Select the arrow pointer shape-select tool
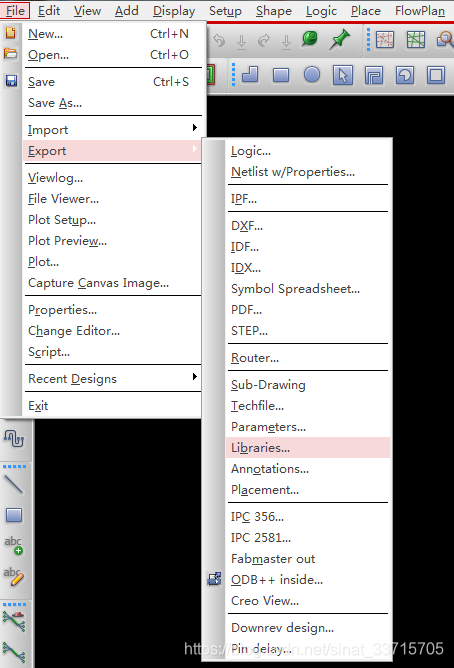Image resolution: width=454 pixels, height=668 pixels. click(342, 75)
